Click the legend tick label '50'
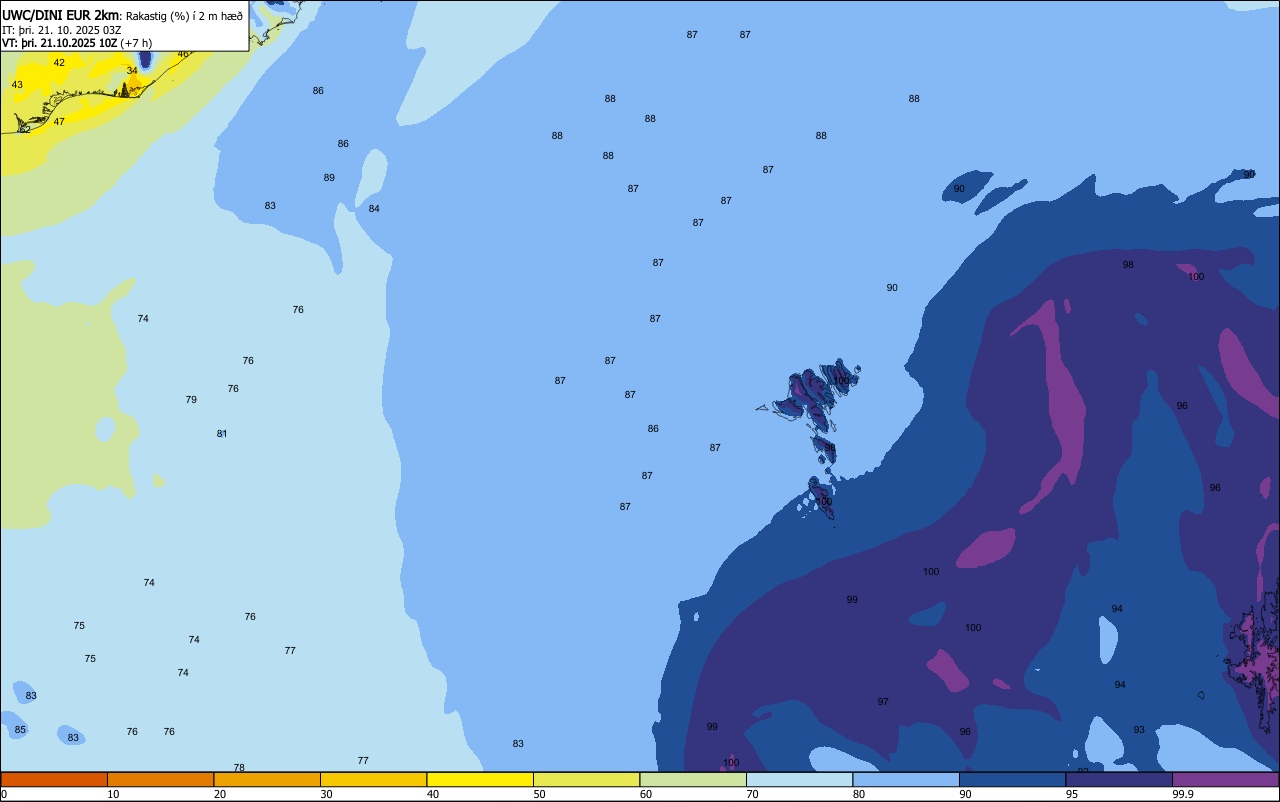This screenshot has height=802, width=1280. 540,794
